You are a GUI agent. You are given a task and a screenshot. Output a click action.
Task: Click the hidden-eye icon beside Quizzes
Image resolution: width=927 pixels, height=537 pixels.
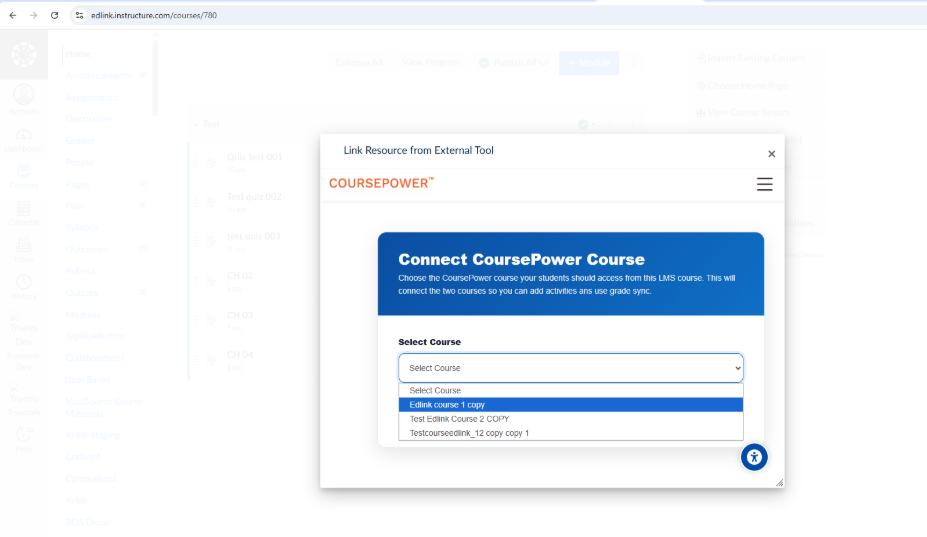tap(142, 292)
